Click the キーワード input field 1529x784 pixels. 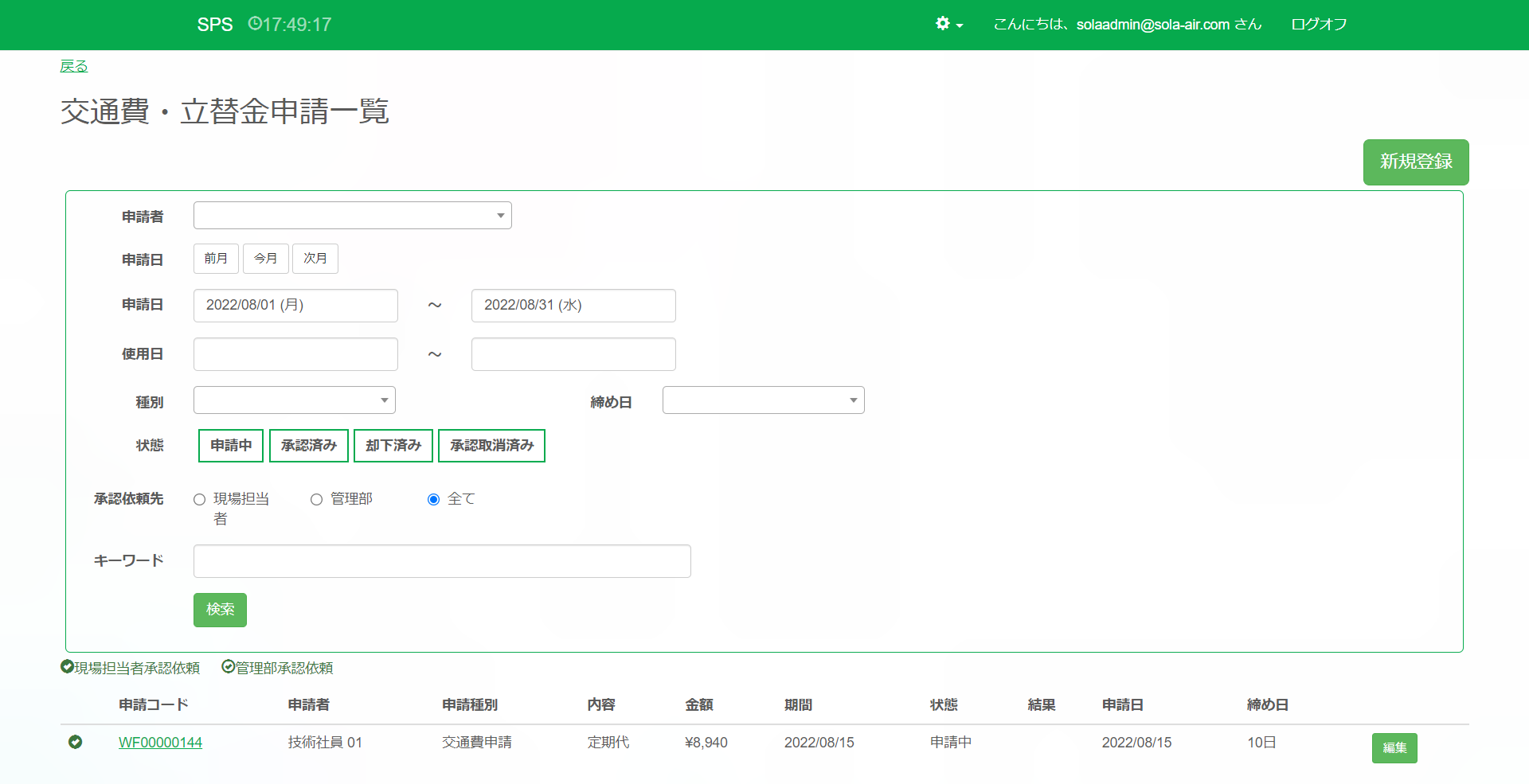coord(442,561)
